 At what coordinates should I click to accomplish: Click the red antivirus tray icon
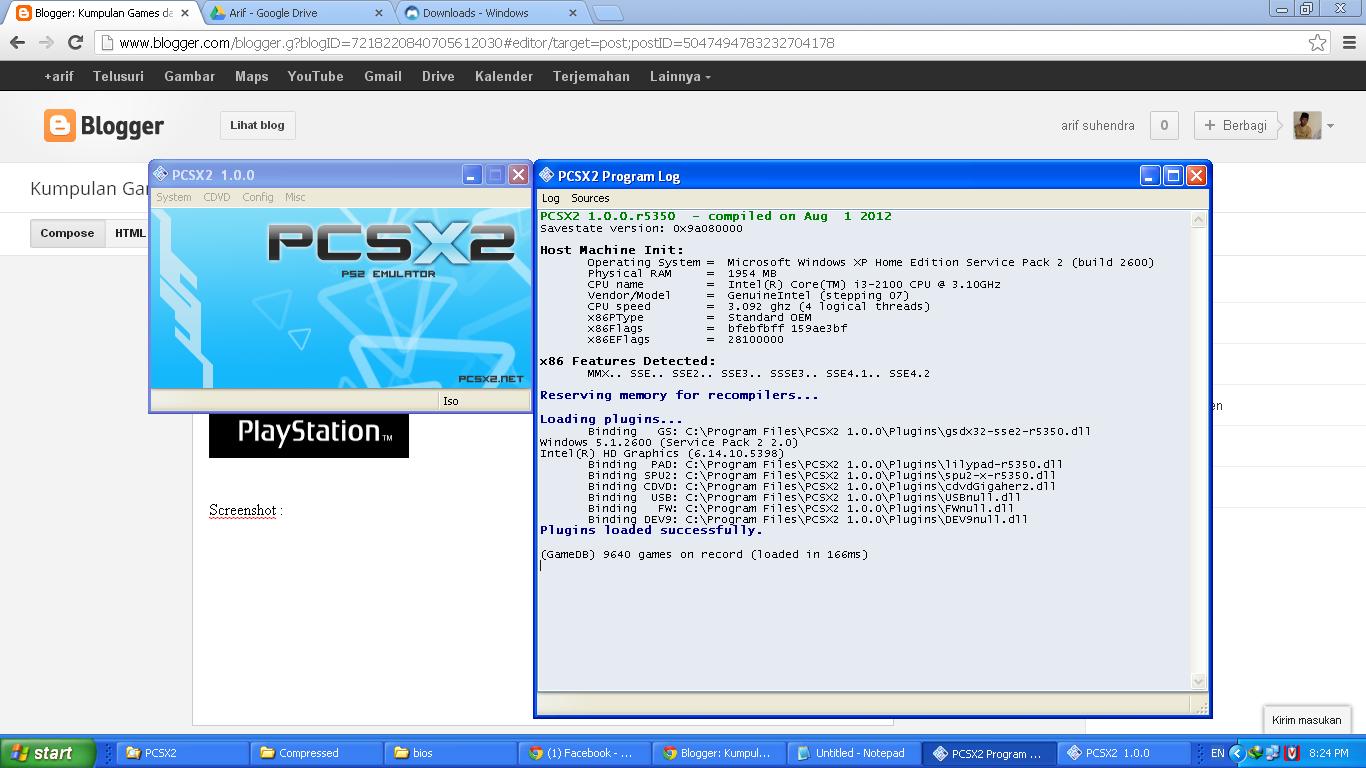1292,753
